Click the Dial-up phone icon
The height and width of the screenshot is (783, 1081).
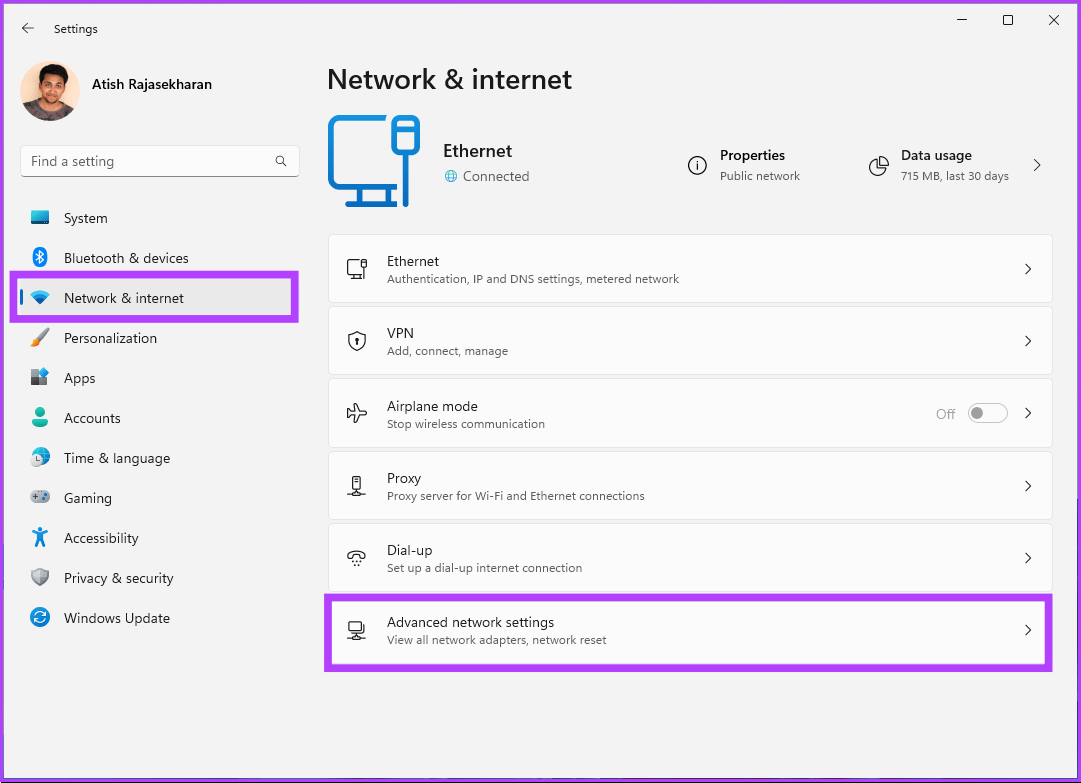click(357, 557)
